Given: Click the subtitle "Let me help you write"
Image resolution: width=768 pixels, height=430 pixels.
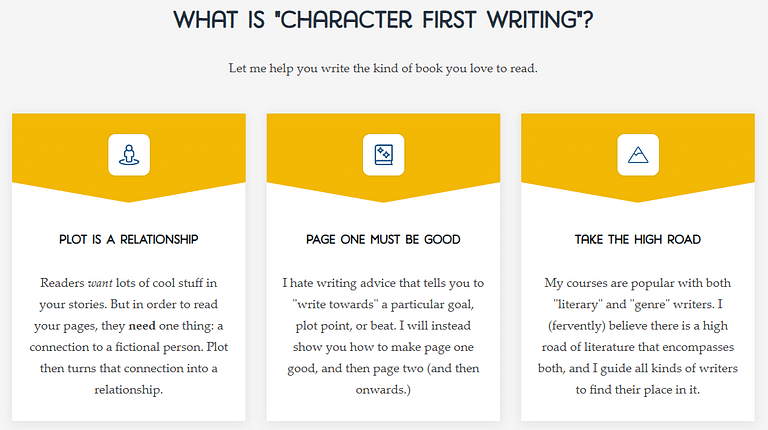Looking at the screenshot, I should coord(383,68).
